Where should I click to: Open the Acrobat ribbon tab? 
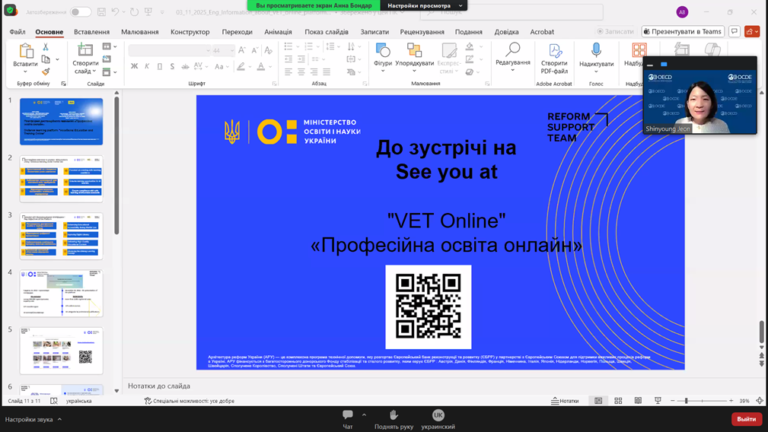[x=542, y=32]
